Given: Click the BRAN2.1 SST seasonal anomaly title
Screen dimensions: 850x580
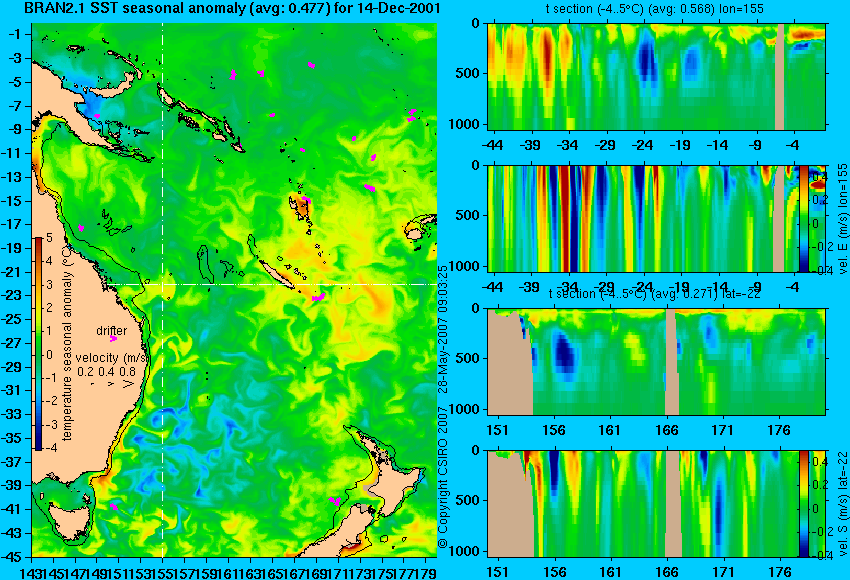Looking at the screenshot, I should [232, 8].
